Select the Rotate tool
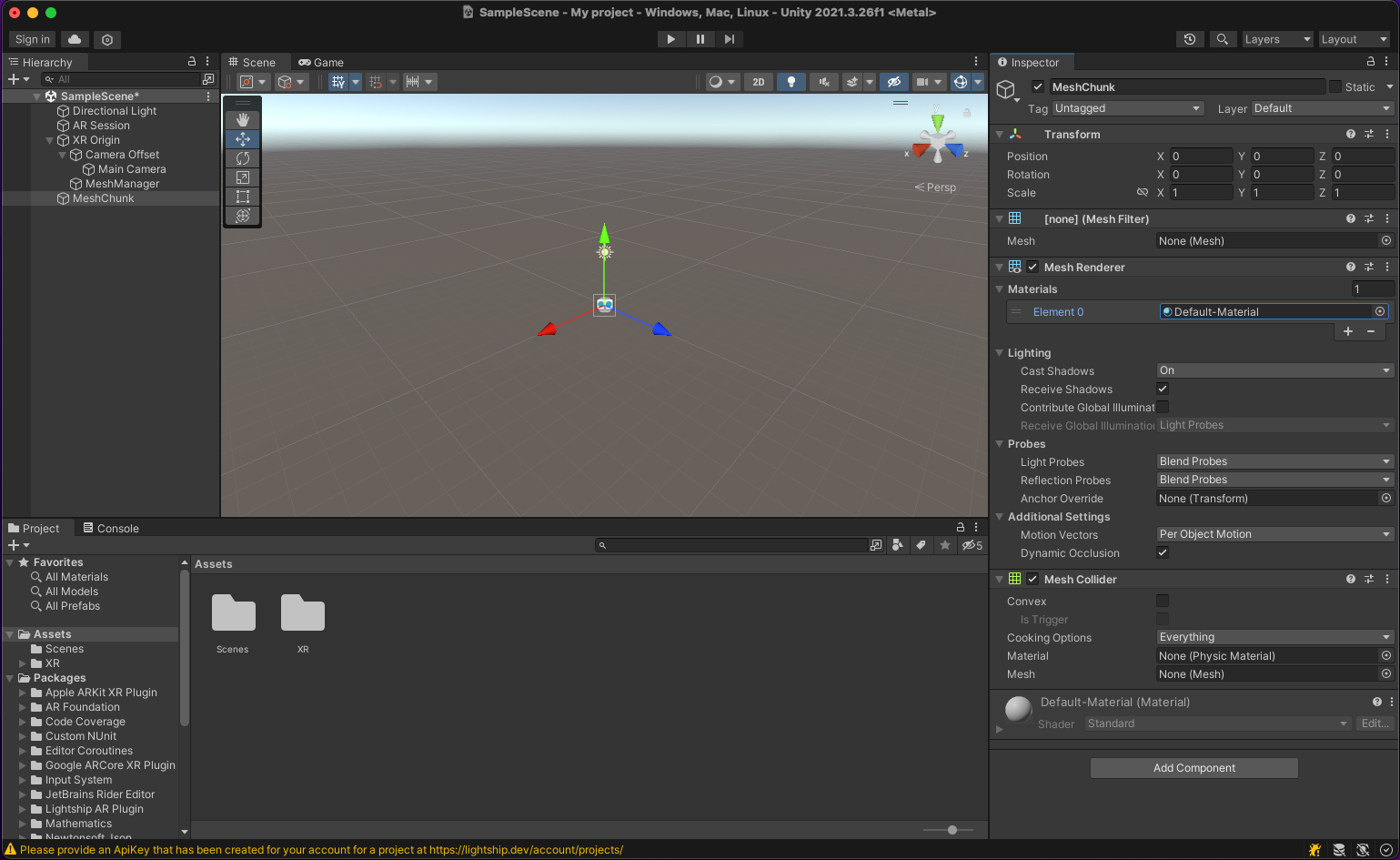This screenshot has height=860, width=1400. tap(243, 158)
